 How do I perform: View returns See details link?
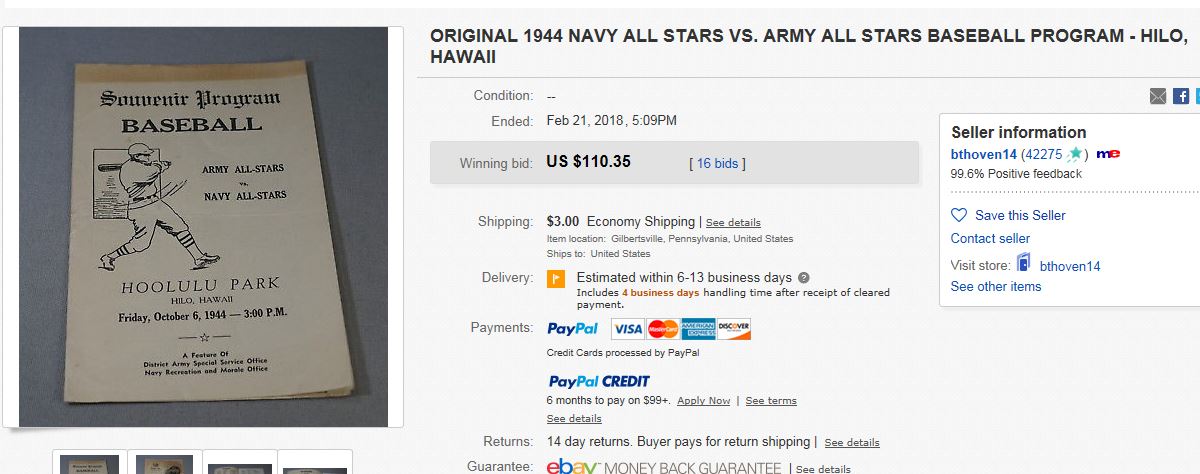coord(852,442)
